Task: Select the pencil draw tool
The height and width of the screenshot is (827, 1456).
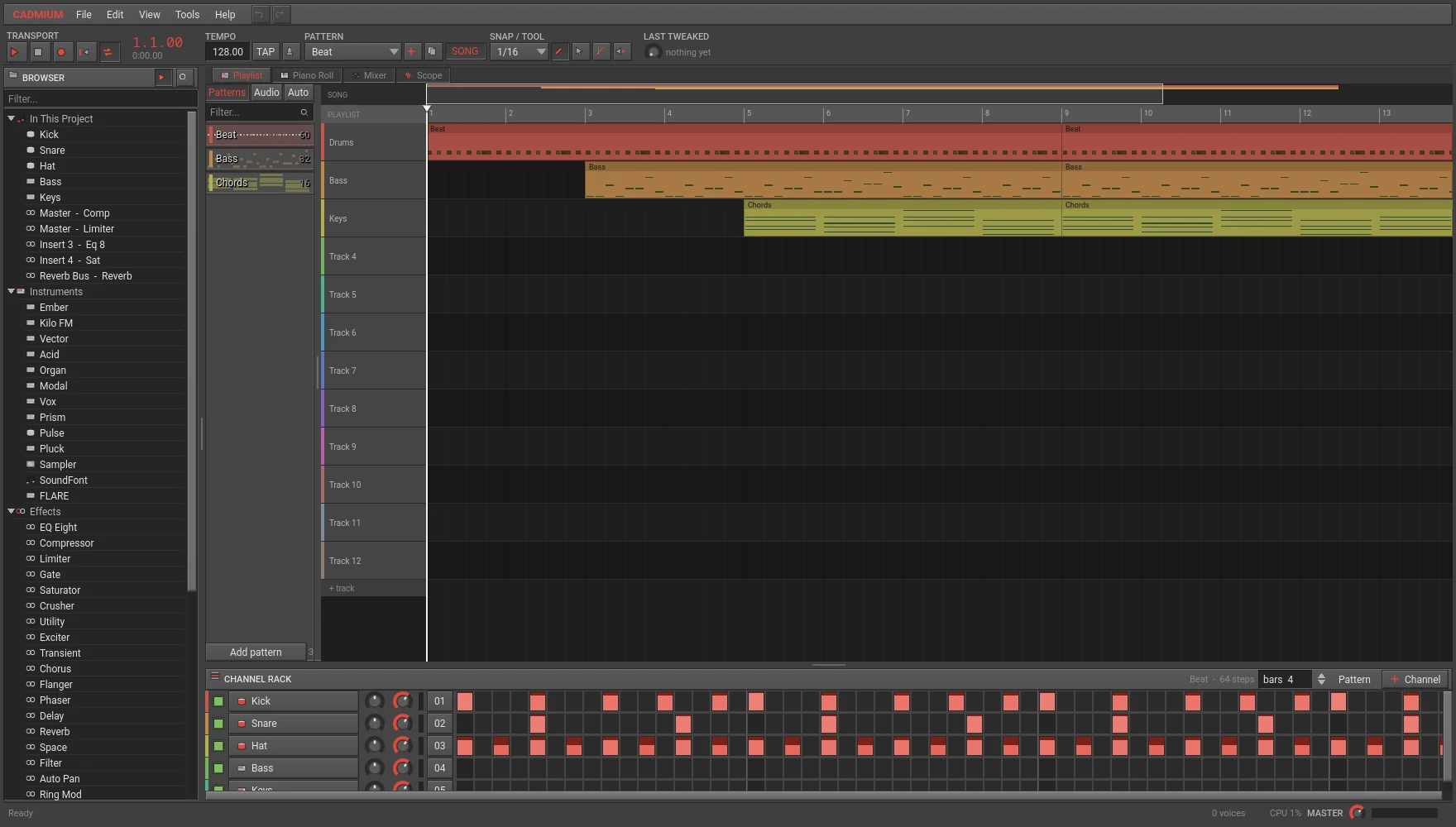Action: click(559, 52)
